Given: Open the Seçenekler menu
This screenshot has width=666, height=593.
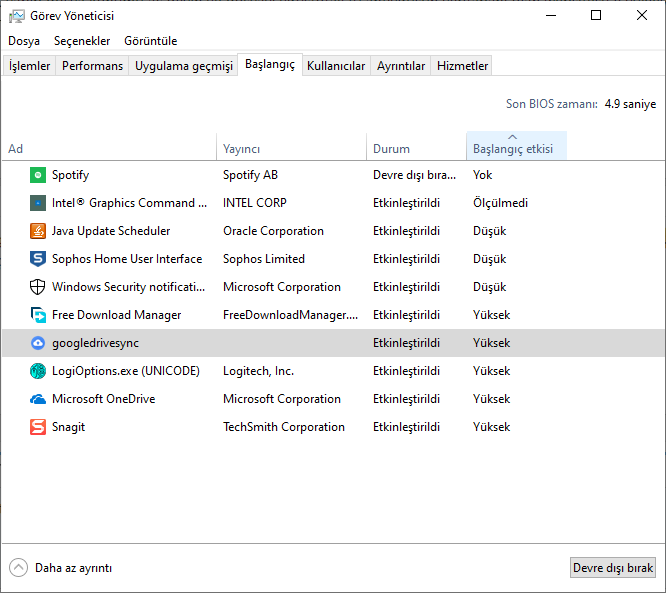Looking at the screenshot, I should click(82, 41).
